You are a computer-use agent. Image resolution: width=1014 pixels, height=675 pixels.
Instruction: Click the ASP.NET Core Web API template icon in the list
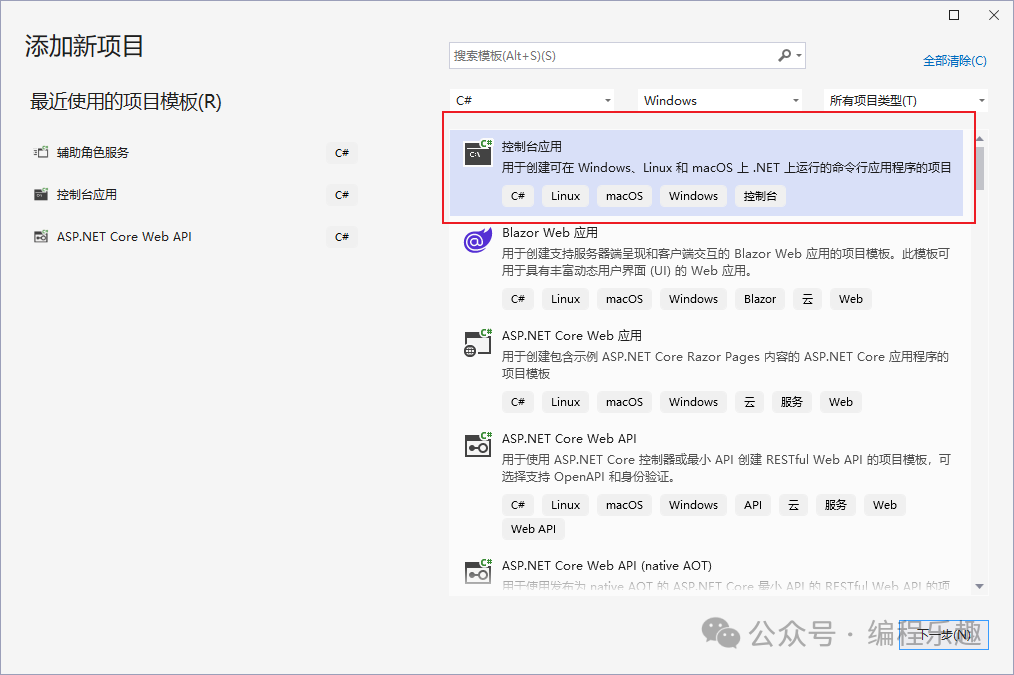(x=478, y=445)
